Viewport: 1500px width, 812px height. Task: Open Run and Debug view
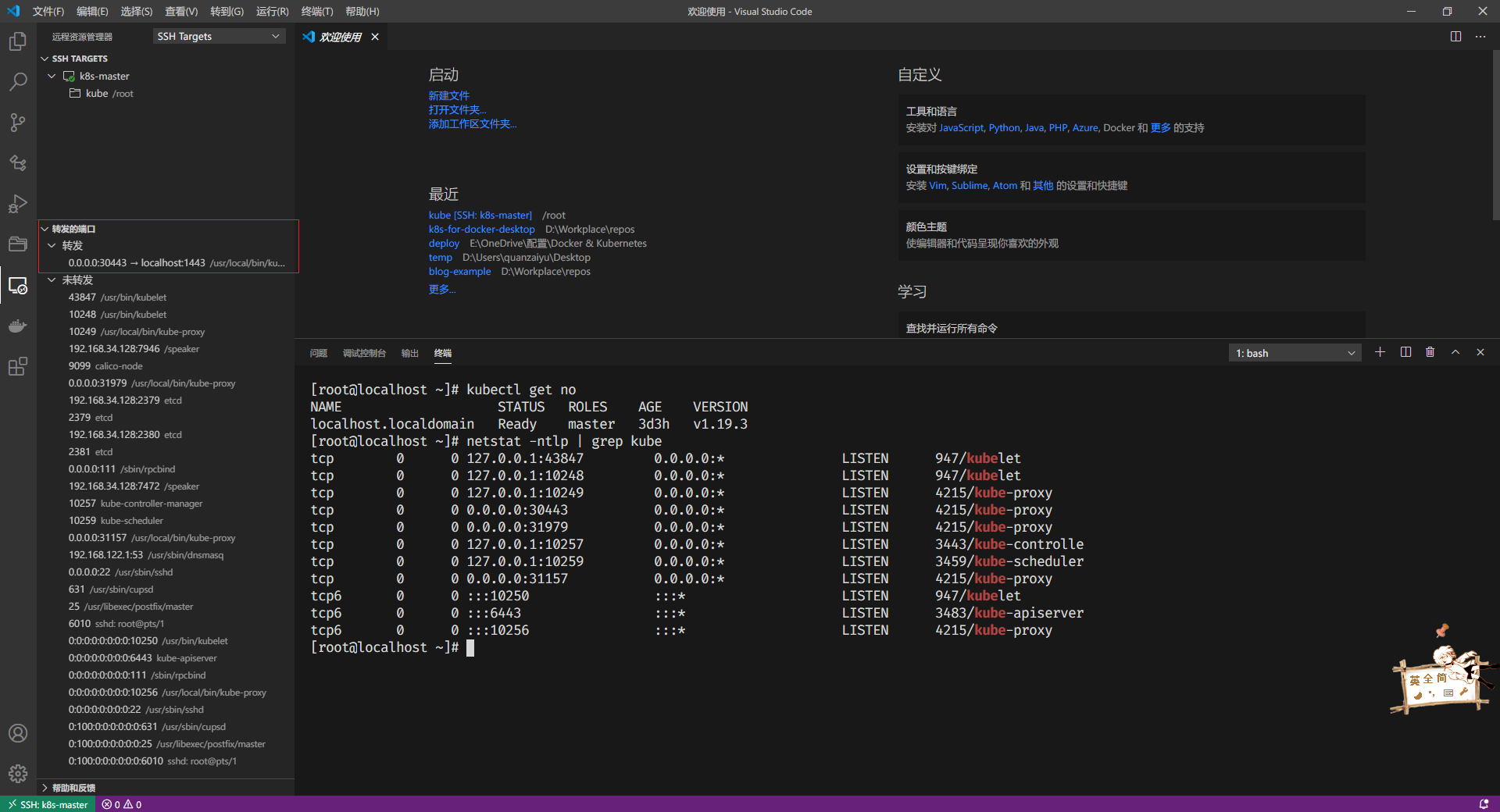(x=18, y=204)
